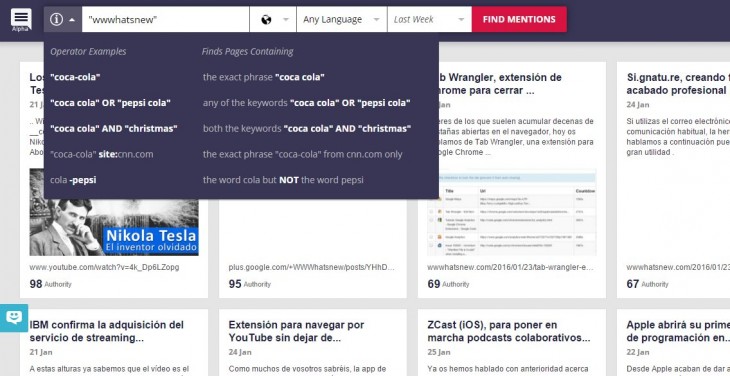Viewport: 730px width, 376px height.
Task: Open the plus.google.com/+WWWhatsnew link
Action: [311, 268]
